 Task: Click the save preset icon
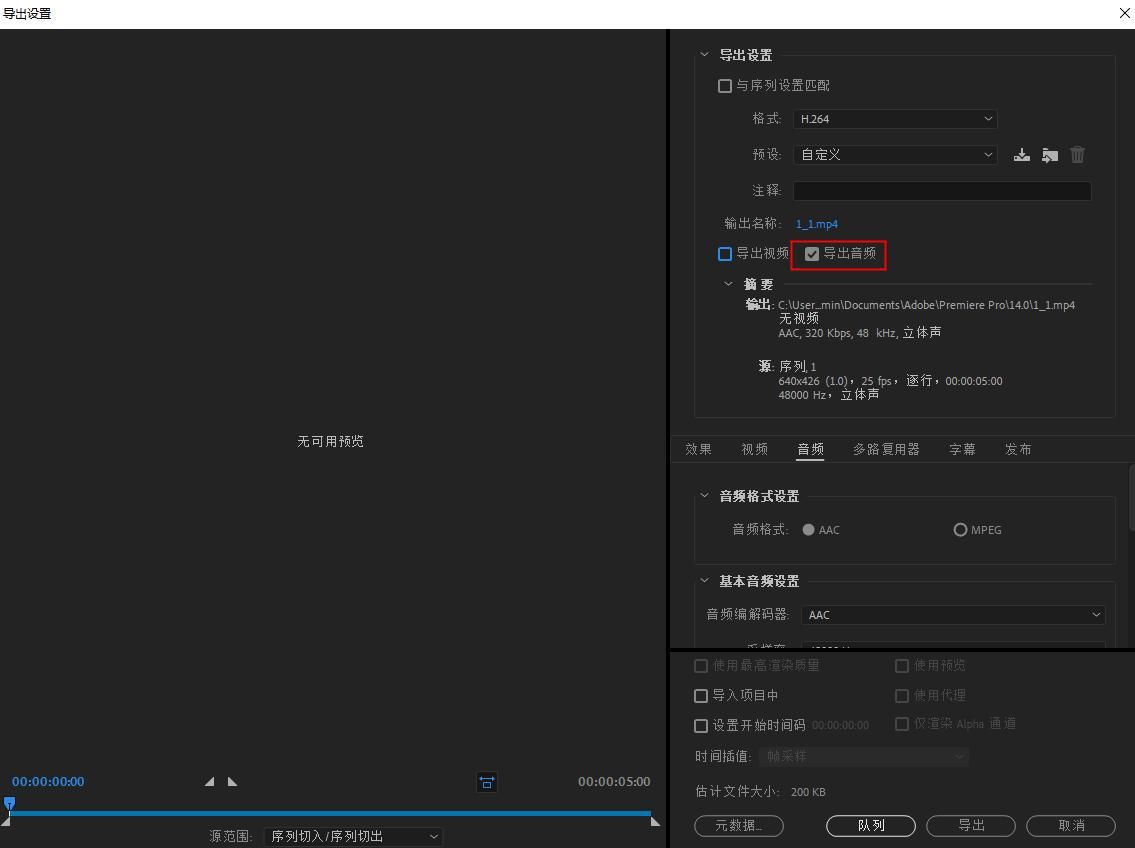point(1021,155)
